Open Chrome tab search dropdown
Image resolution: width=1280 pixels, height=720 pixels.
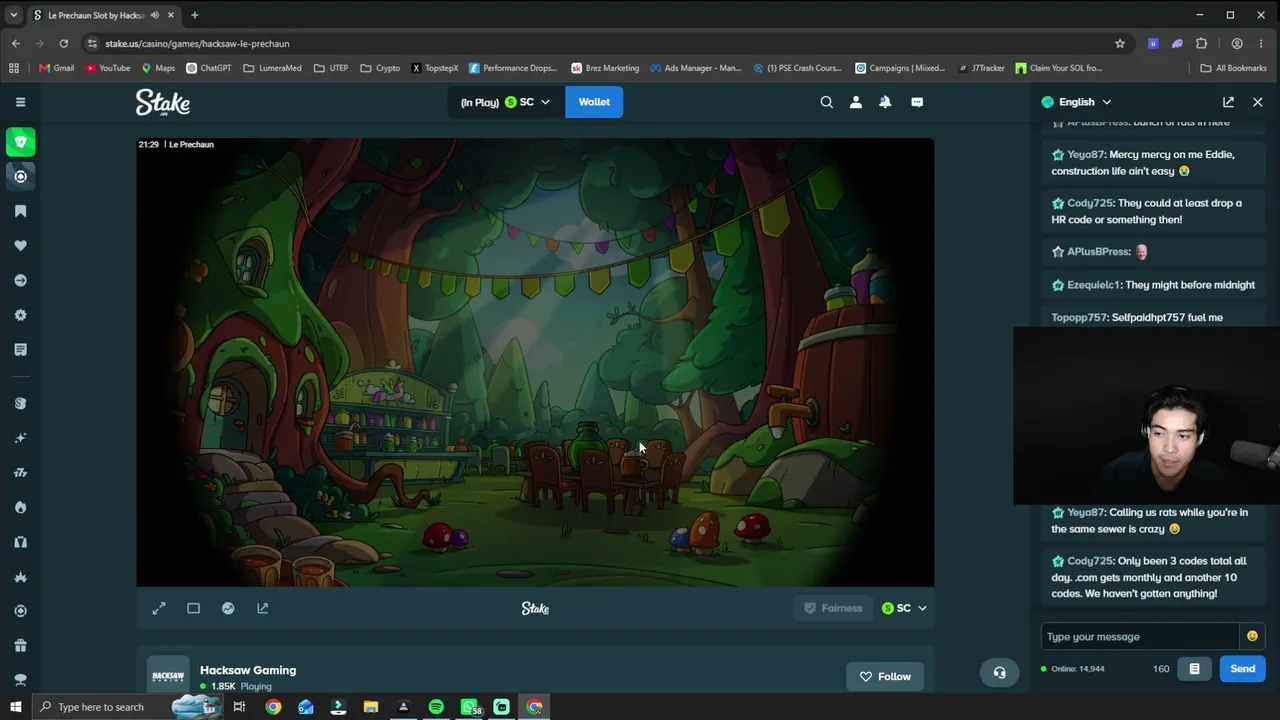tap(14, 15)
